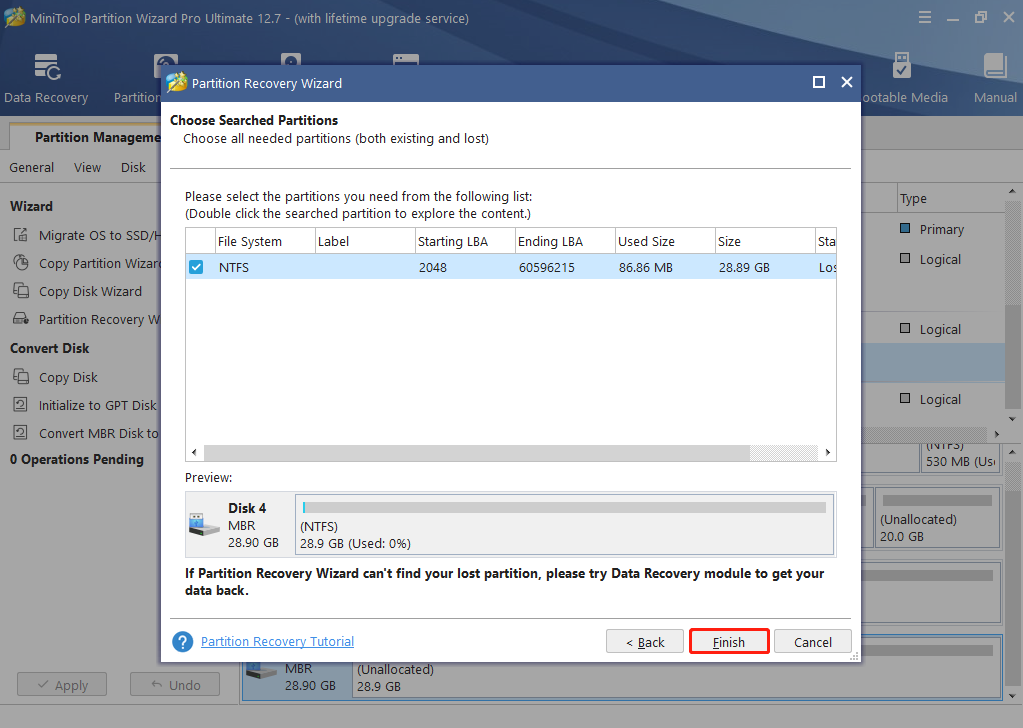Click the NTFS partition bar in Preview

[x=564, y=524]
